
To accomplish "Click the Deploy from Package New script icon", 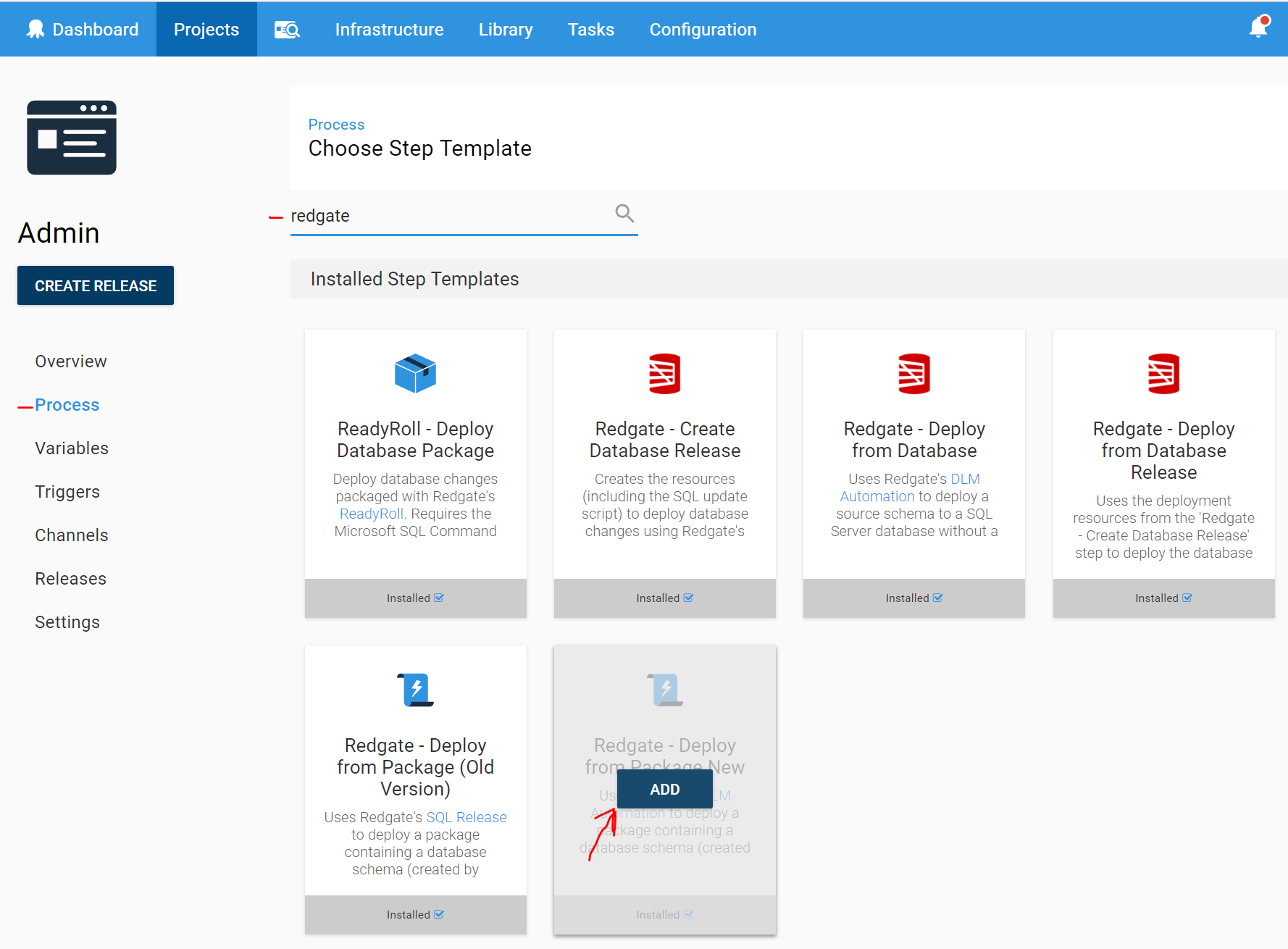I will (x=665, y=690).
